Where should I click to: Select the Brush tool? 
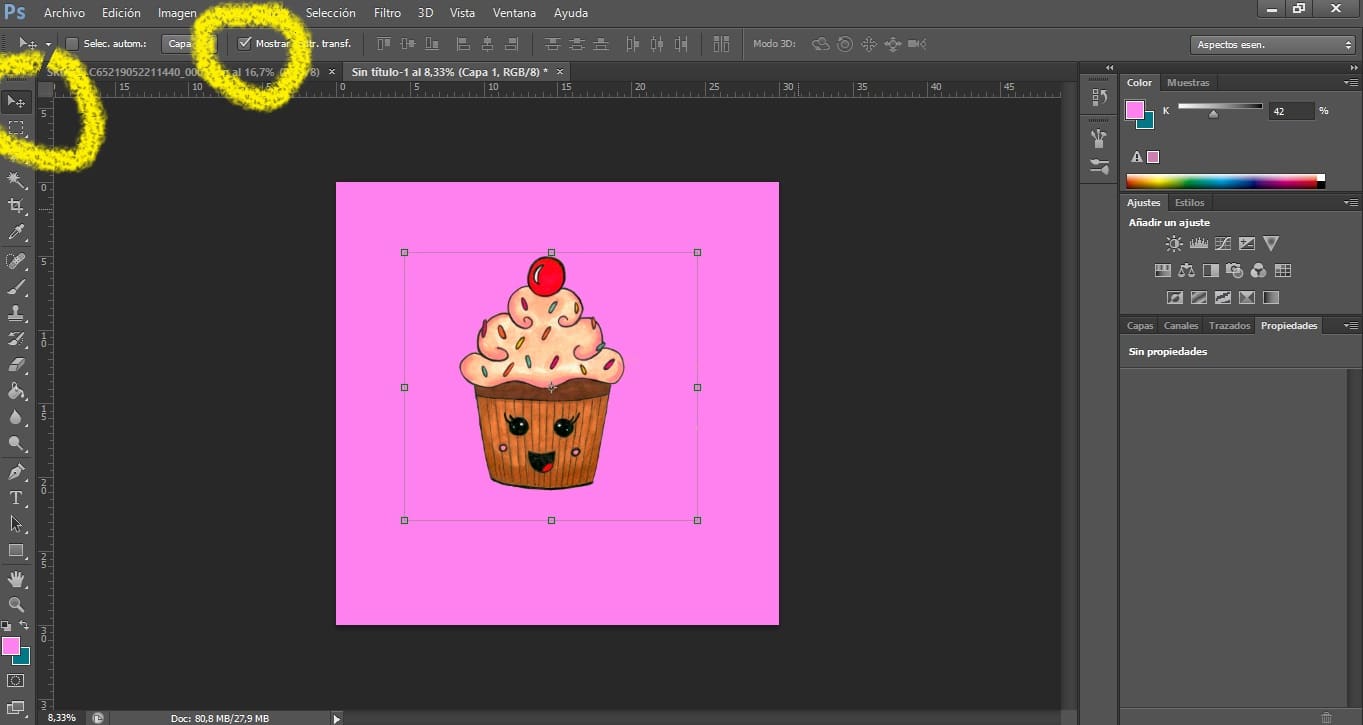16,287
